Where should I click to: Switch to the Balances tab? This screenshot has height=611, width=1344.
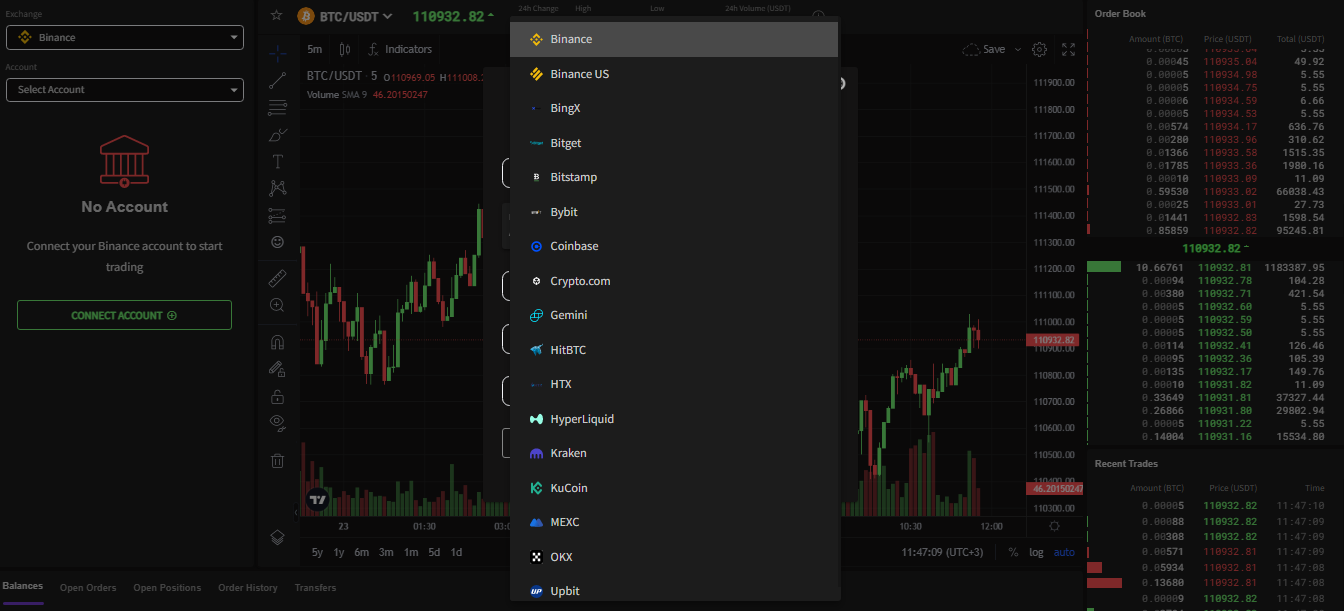(22, 587)
